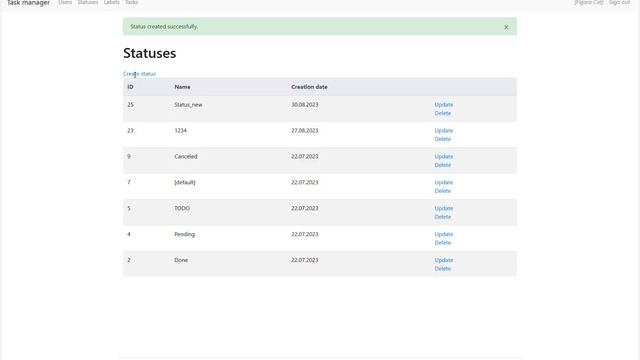Delete the TODO status
Screen dimensions: 640x360
click(x=442, y=217)
